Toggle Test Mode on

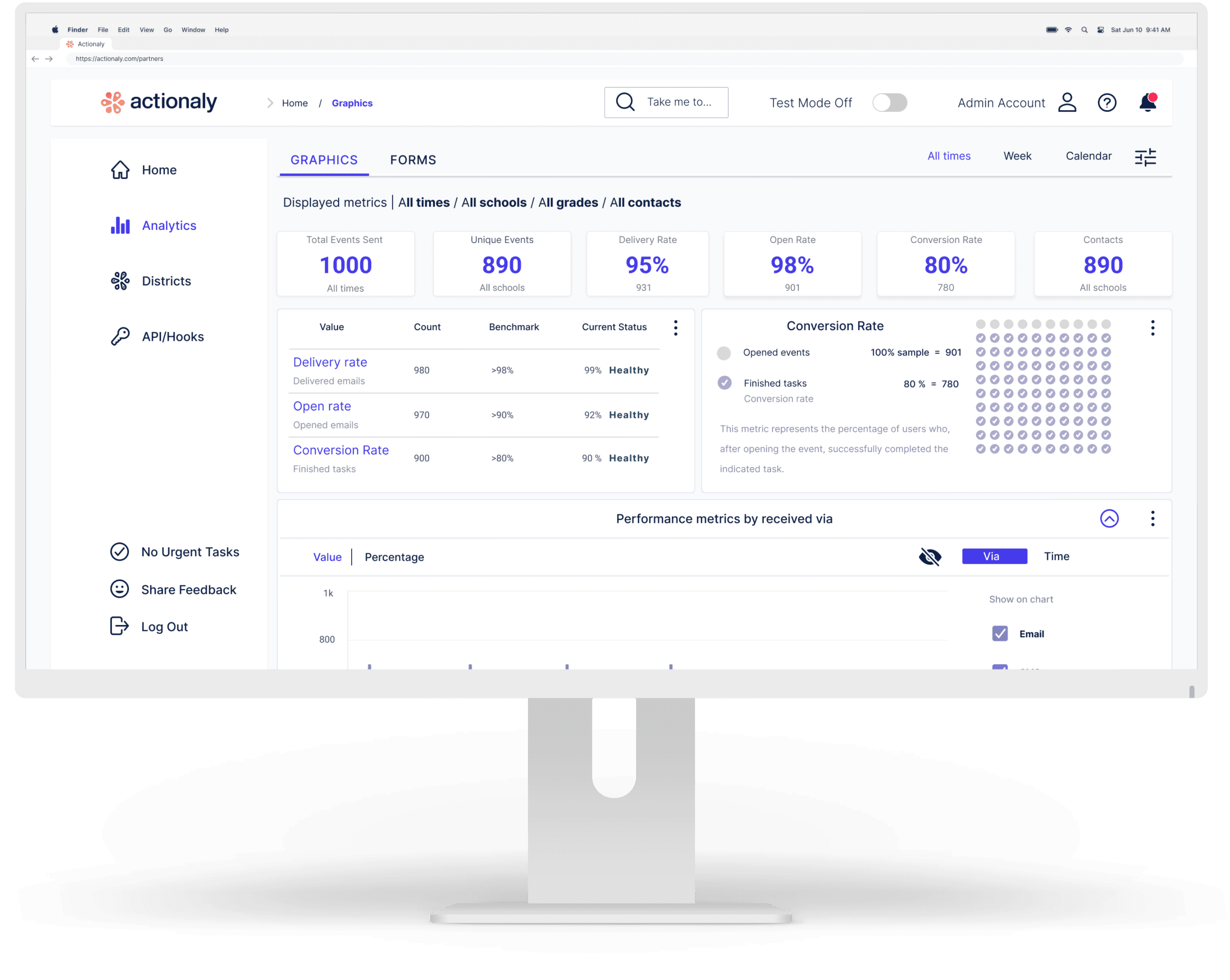(889, 103)
